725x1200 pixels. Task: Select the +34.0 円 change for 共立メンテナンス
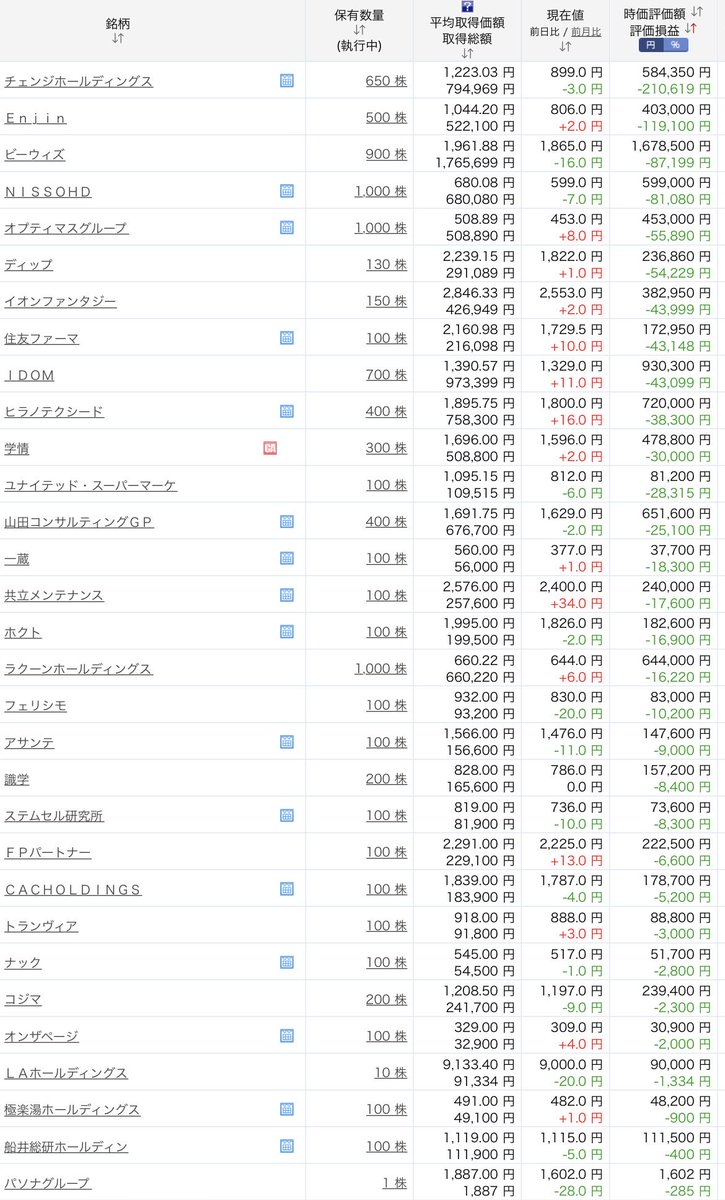pos(578,603)
